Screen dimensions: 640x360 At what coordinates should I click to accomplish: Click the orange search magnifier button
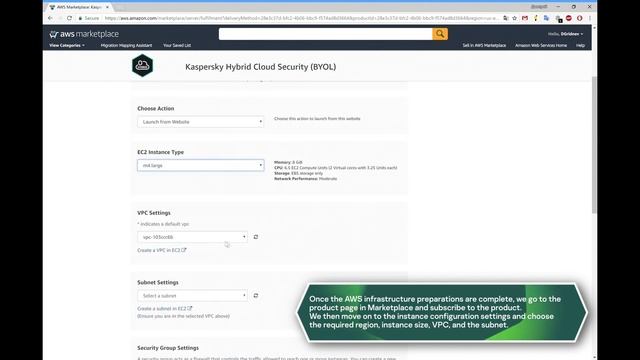440,34
